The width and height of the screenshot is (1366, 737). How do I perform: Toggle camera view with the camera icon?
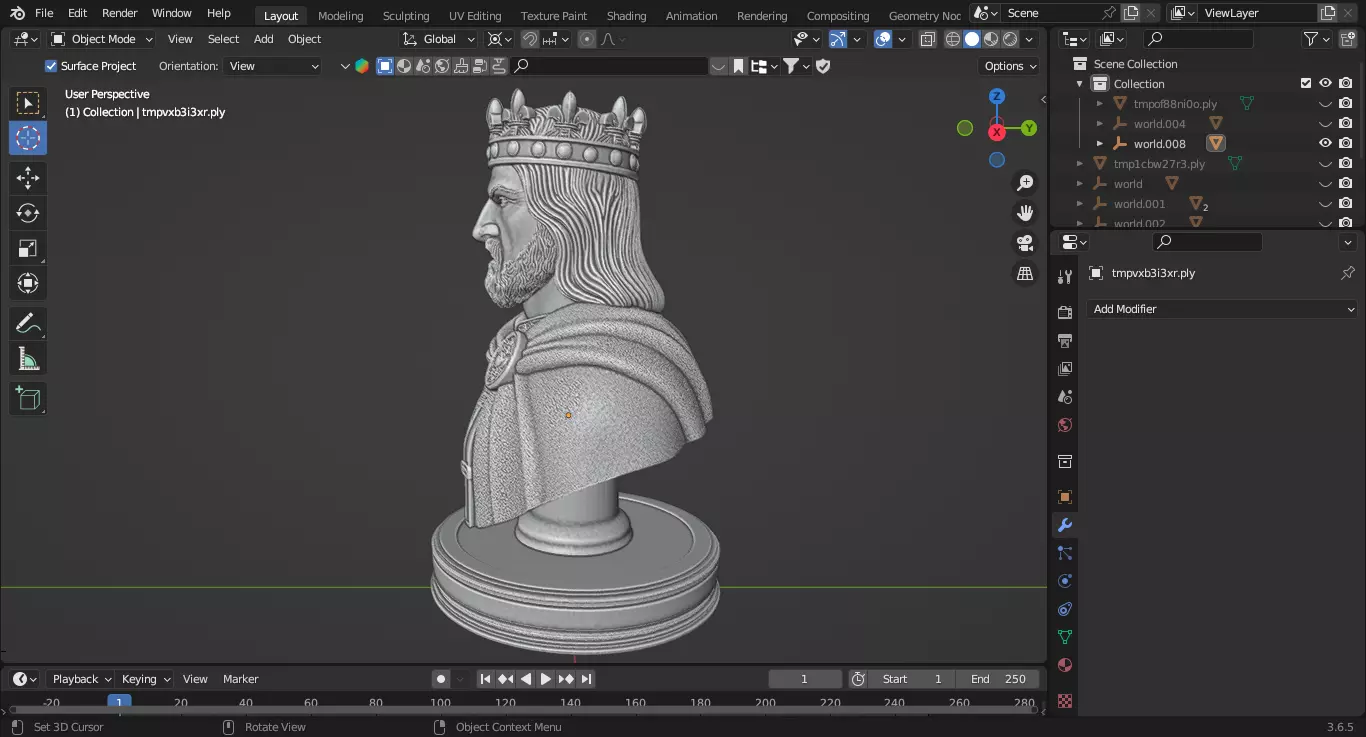[x=1025, y=243]
